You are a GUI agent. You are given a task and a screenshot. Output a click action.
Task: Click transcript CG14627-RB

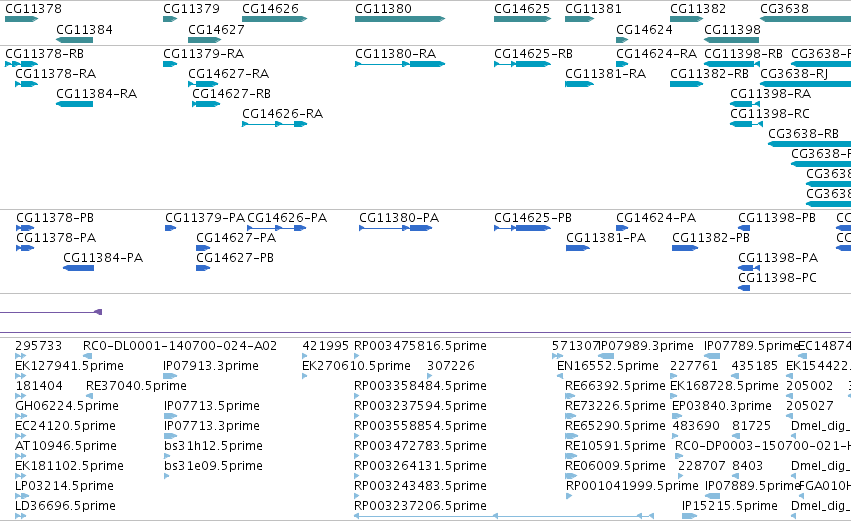(232, 94)
